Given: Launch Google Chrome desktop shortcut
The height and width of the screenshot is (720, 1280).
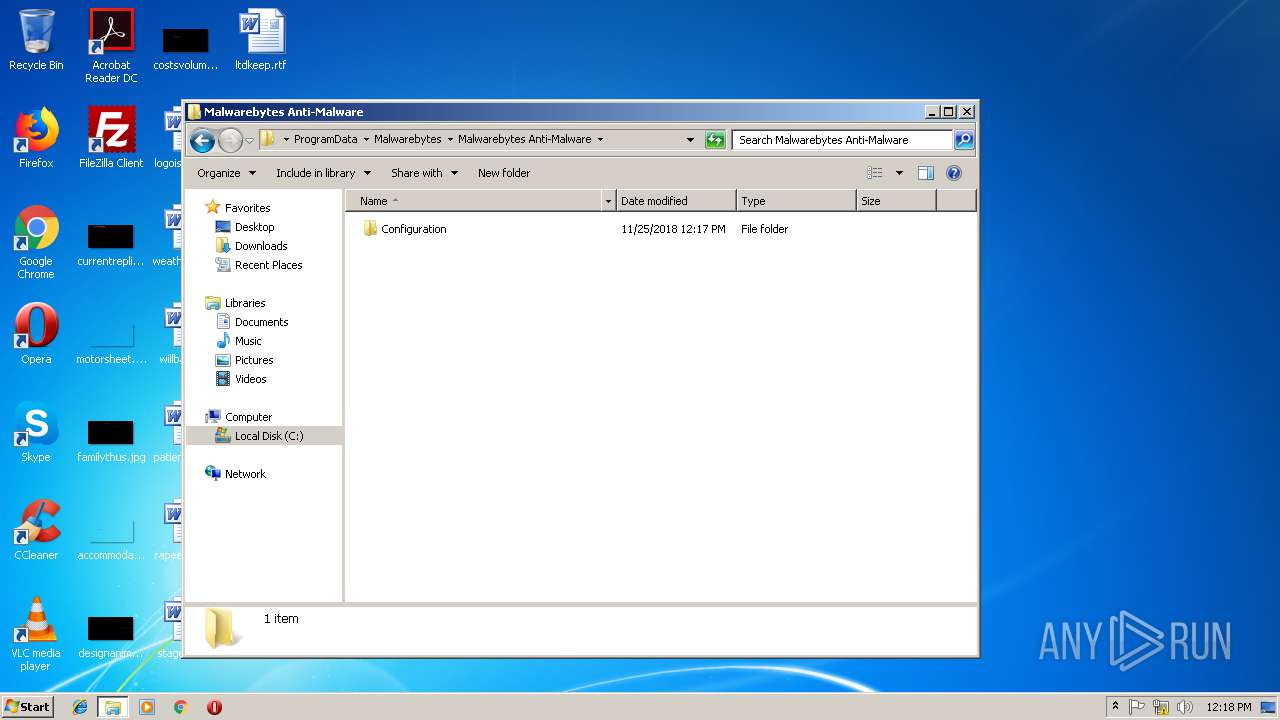Looking at the screenshot, I should tap(36, 242).
